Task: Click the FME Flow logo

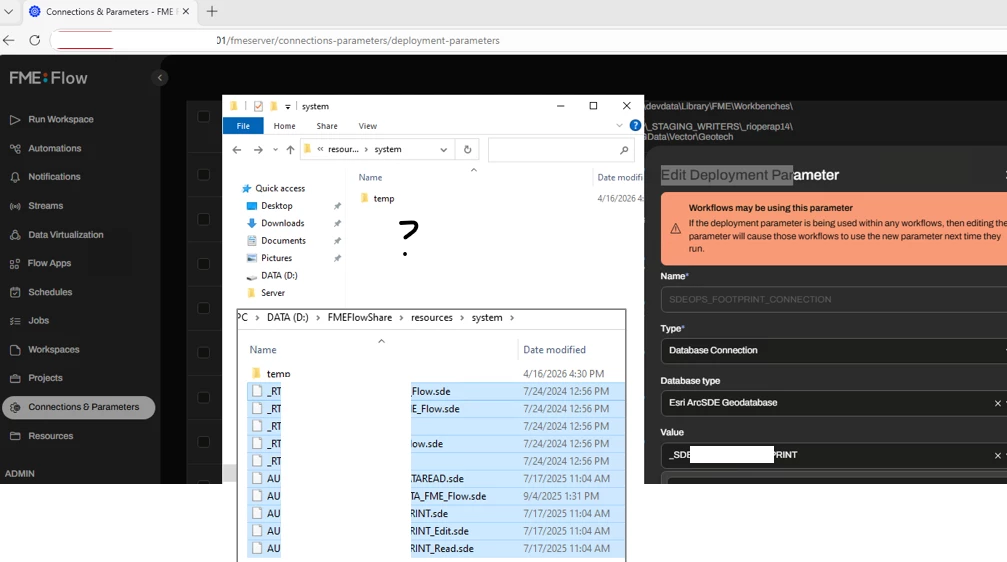Action: 48,78
